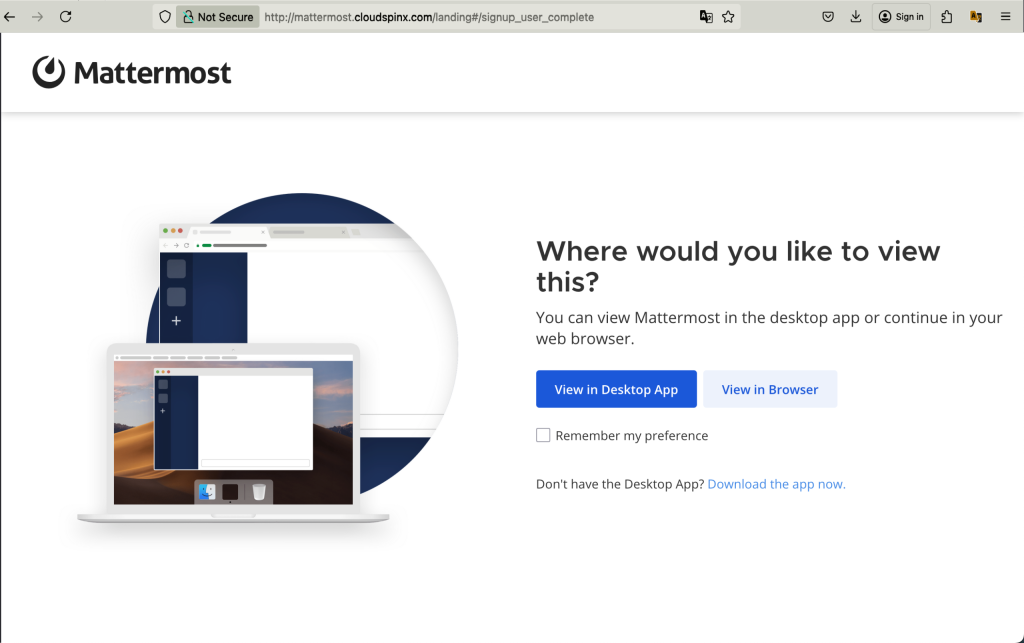This screenshot has width=1024, height=643.
Task: Open the tracking protection shield
Action: [164, 16]
